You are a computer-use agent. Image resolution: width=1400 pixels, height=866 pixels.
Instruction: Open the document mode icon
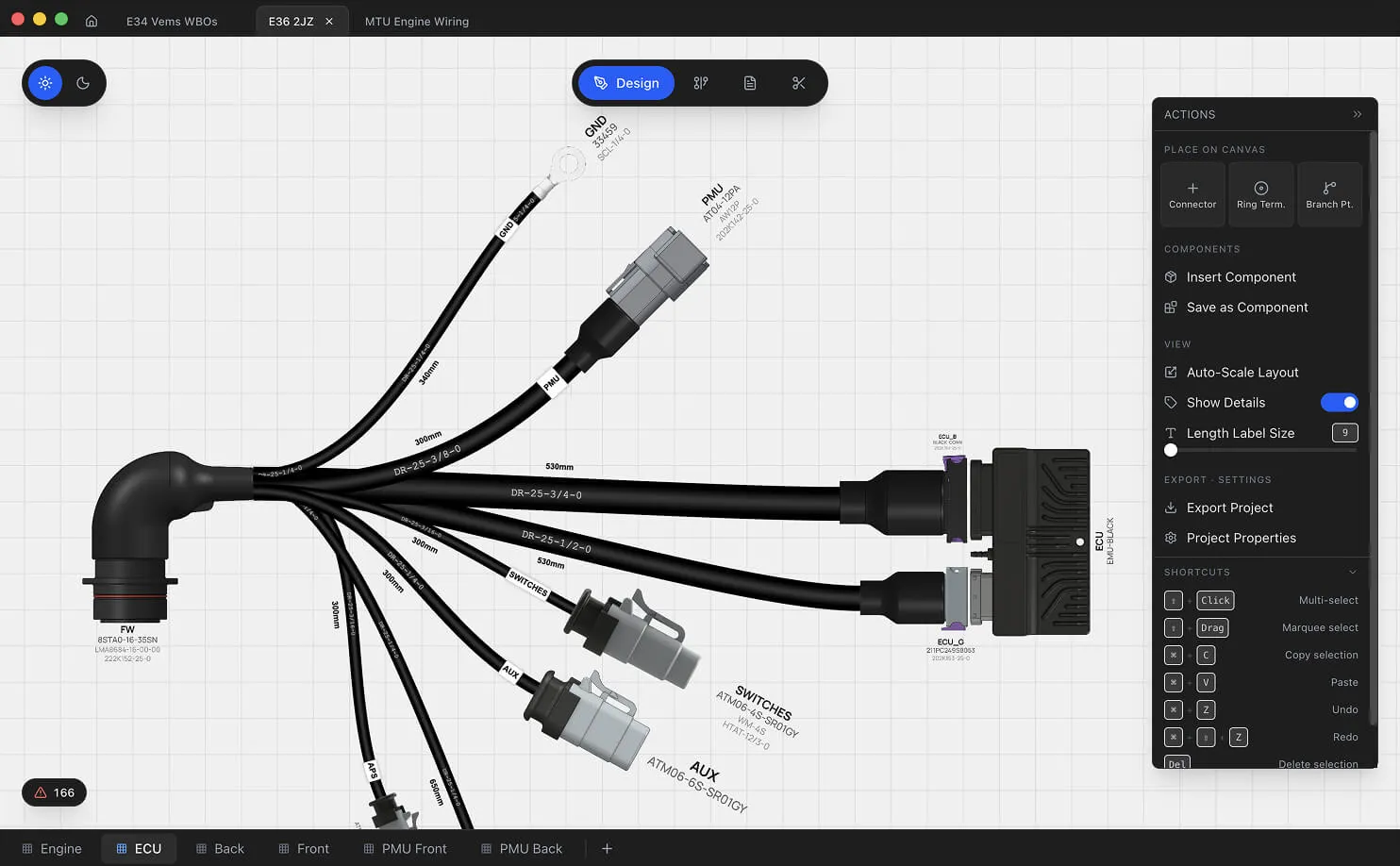pos(750,83)
